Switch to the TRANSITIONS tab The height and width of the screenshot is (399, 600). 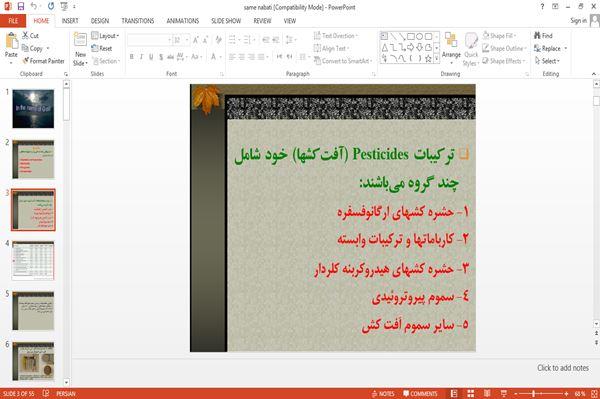coord(138,21)
